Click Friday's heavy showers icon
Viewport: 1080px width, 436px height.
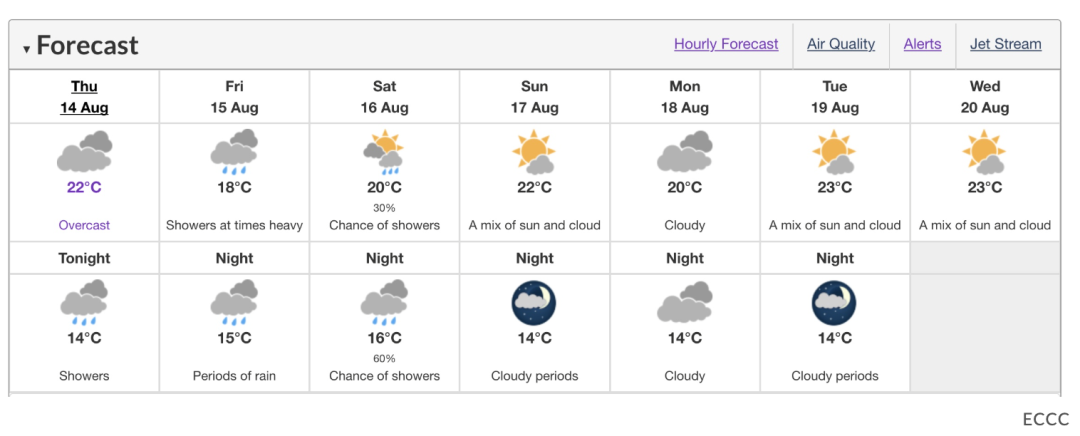pyautogui.click(x=234, y=152)
